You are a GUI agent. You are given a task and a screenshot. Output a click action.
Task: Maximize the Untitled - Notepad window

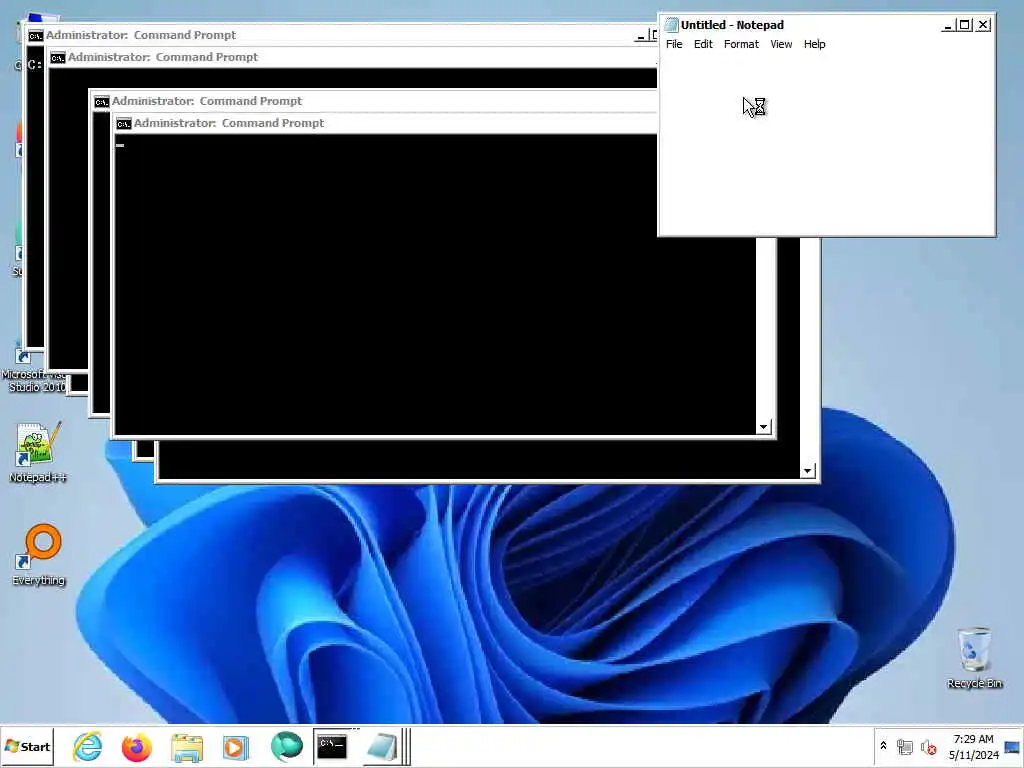coord(965,25)
